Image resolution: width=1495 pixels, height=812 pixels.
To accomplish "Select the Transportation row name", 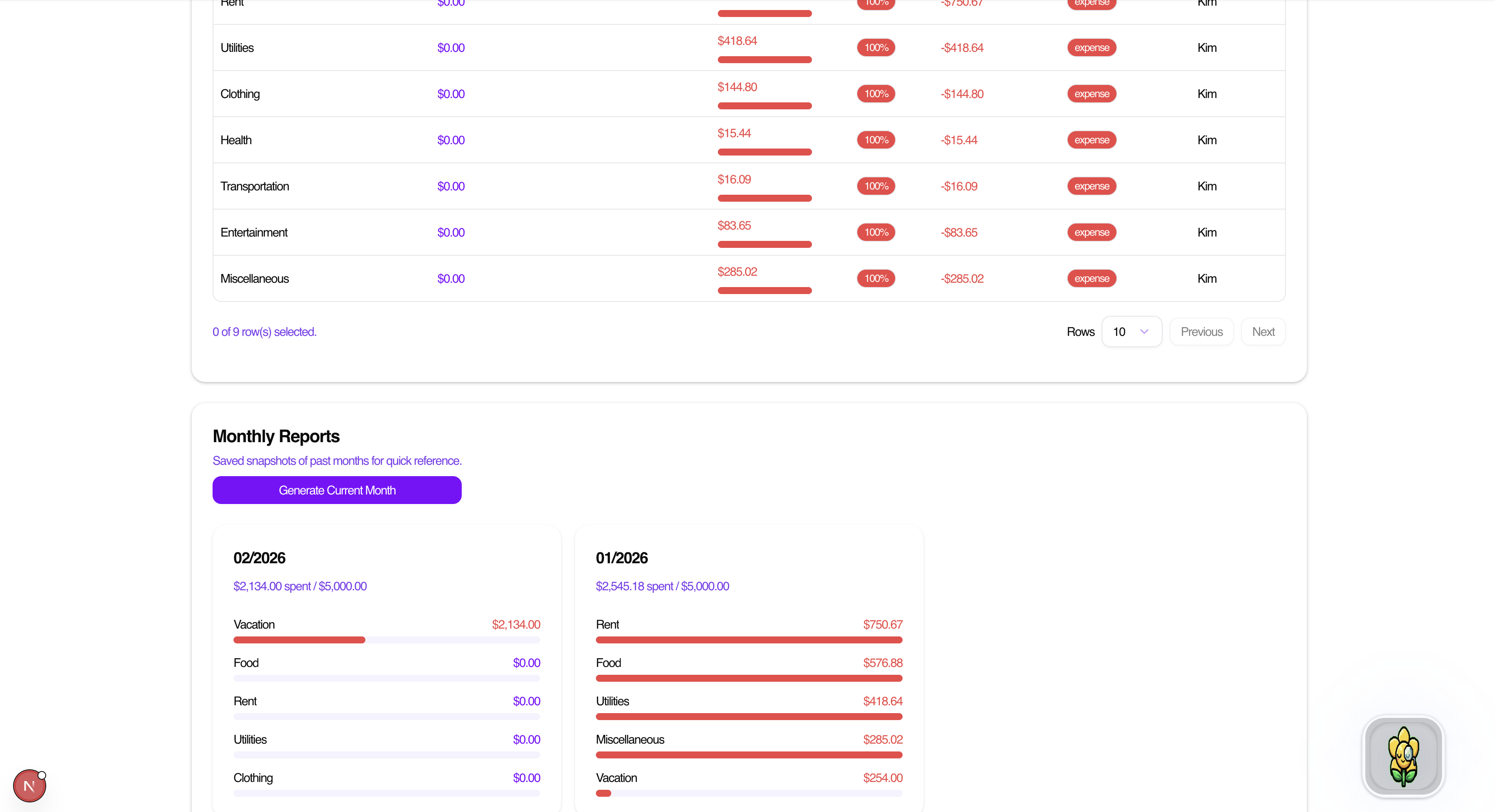I will pyautogui.click(x=255, y=186).
